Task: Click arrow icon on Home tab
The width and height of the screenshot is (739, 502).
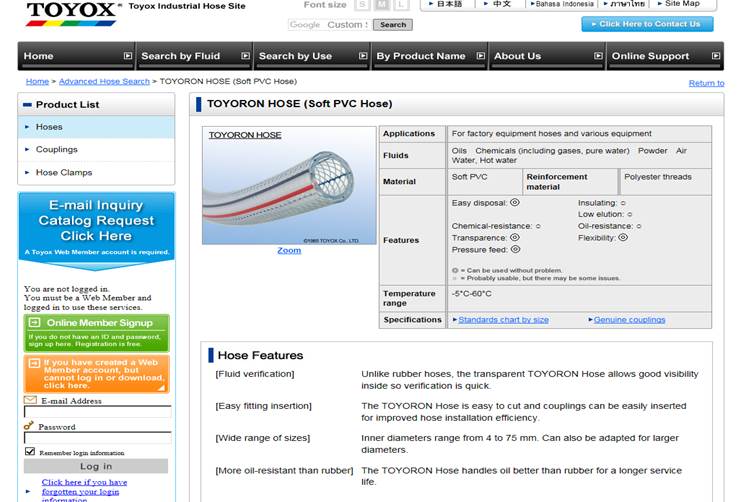Action: pos(128,56)
